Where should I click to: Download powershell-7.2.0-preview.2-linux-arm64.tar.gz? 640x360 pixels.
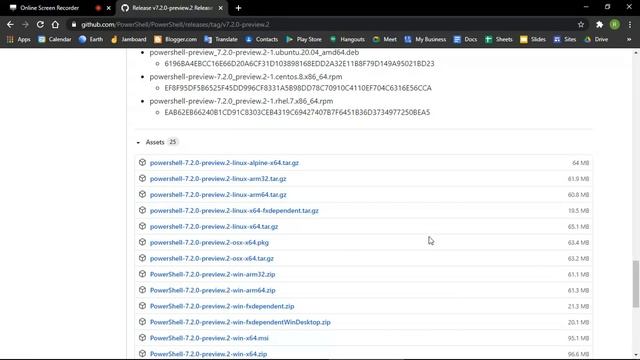(x=218, y=194)
